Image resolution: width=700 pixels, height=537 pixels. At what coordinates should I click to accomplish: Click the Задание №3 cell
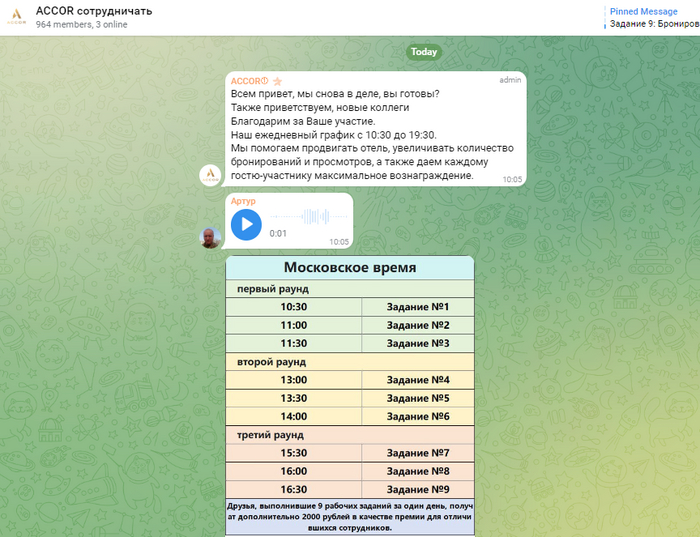[418, 344]
